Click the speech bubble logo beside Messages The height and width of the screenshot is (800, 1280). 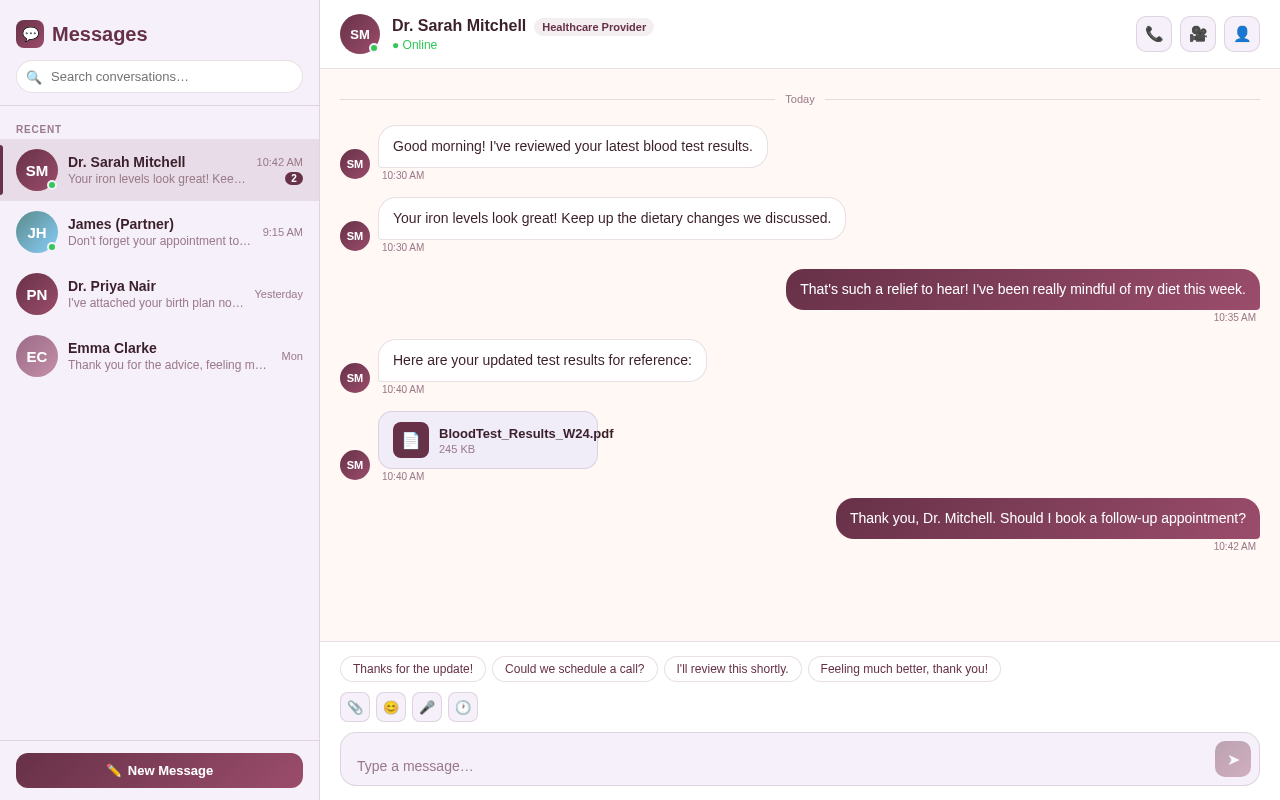tap(30, 33)
